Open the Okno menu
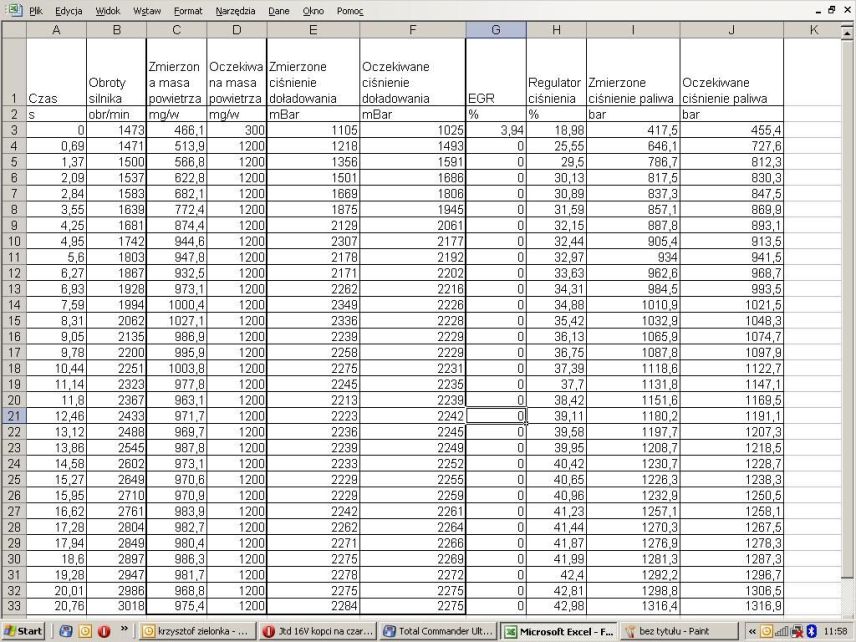The width and height of the screenshot is (856, 642). [313, 11]
